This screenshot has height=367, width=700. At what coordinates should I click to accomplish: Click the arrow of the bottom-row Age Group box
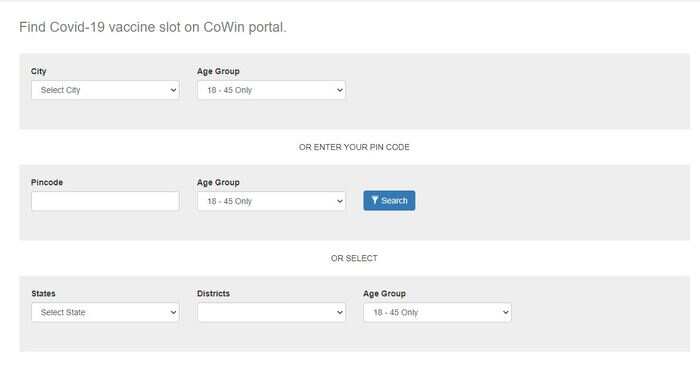505,313
